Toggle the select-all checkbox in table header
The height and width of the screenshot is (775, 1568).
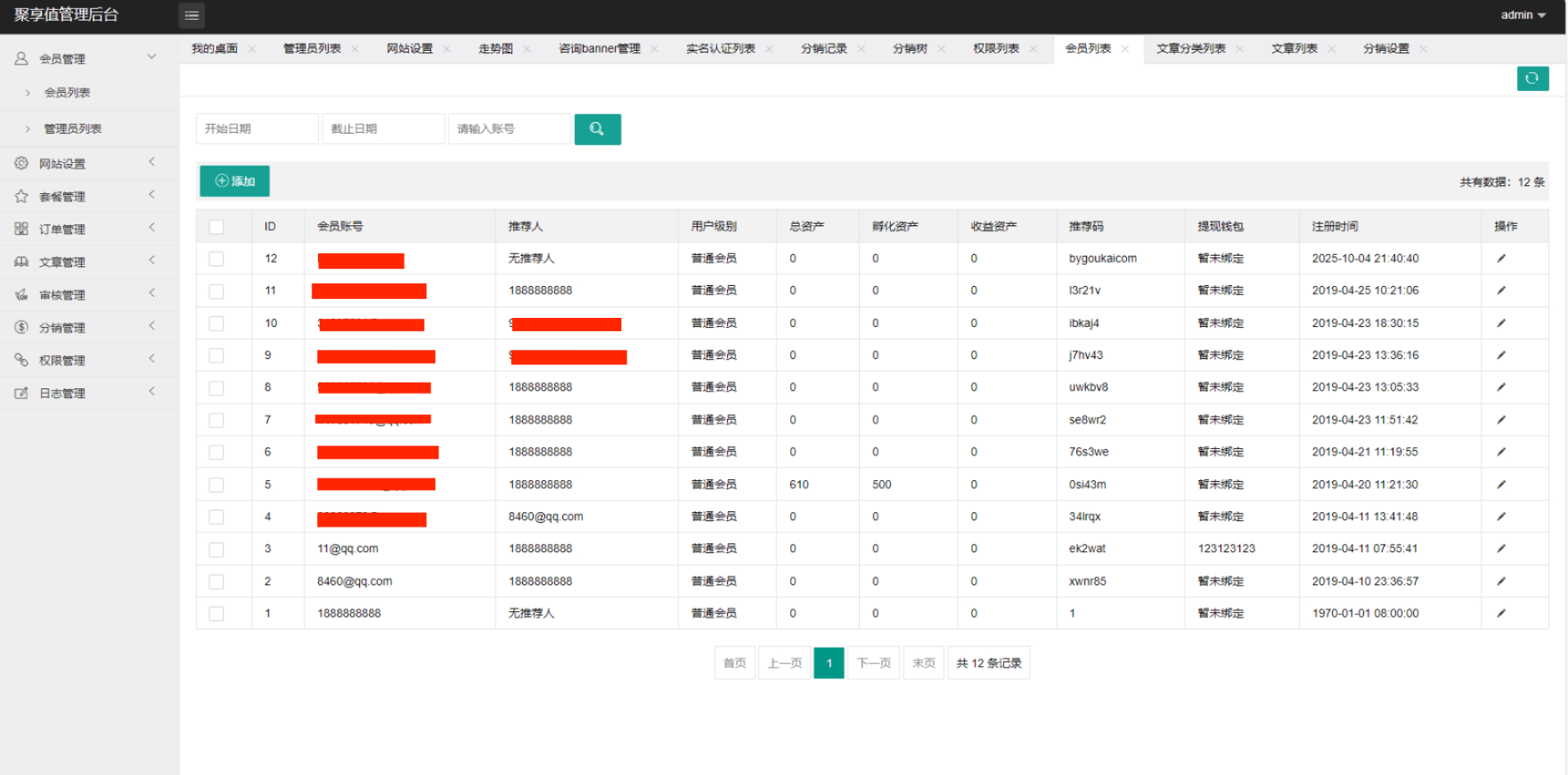point(216,227)
